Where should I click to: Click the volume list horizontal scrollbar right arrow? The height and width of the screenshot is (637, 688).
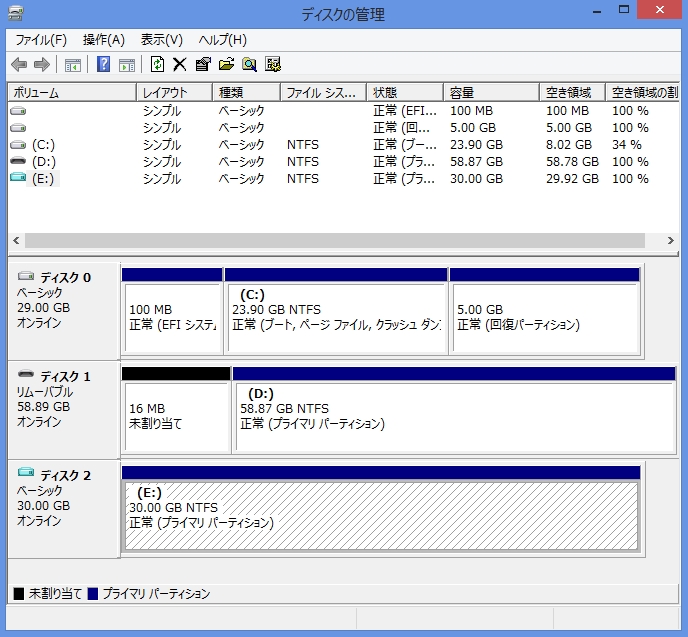pyautogui.click(x=670, y=242)
